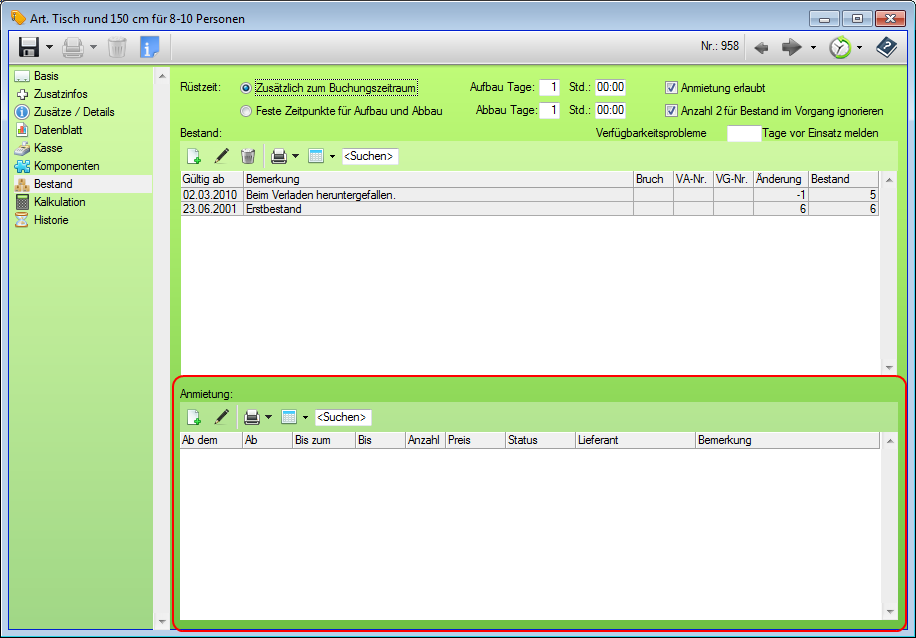Click the help book icon
Viewport: 916px width, 638px height.
[x=886, y=47]
